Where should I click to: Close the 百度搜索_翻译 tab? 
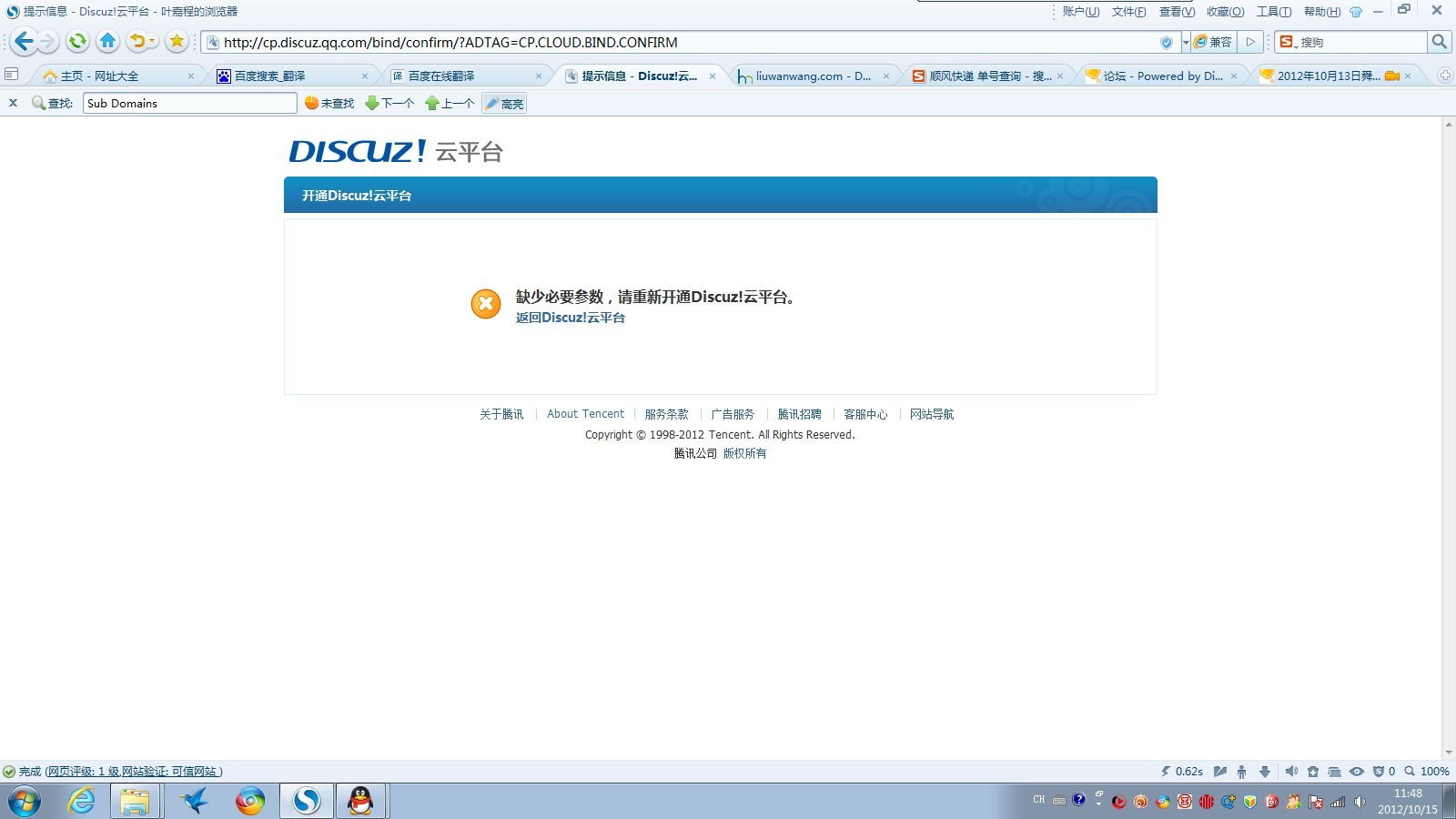[365, 76]
